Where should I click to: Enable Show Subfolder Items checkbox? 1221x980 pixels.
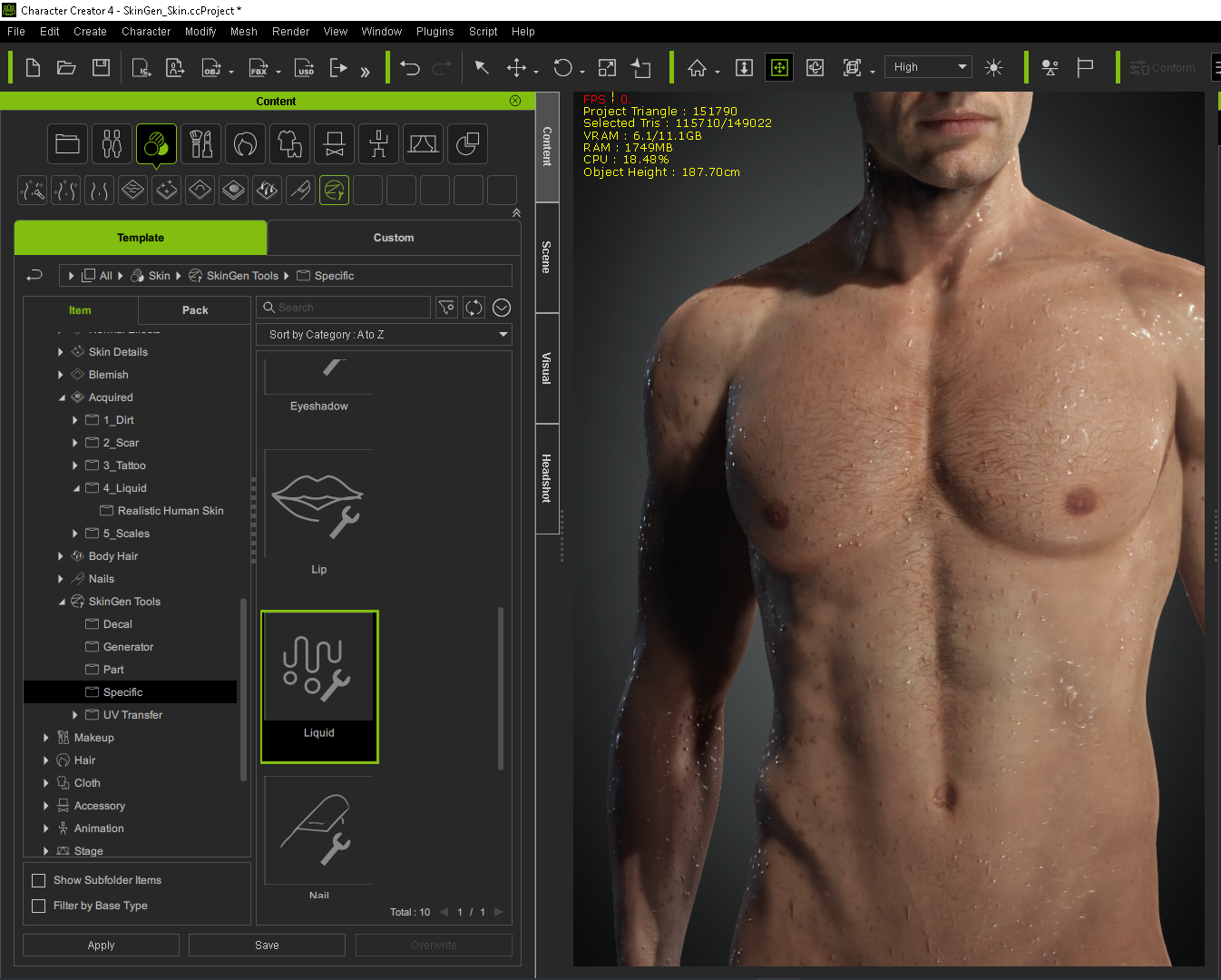tap(39, 880)
